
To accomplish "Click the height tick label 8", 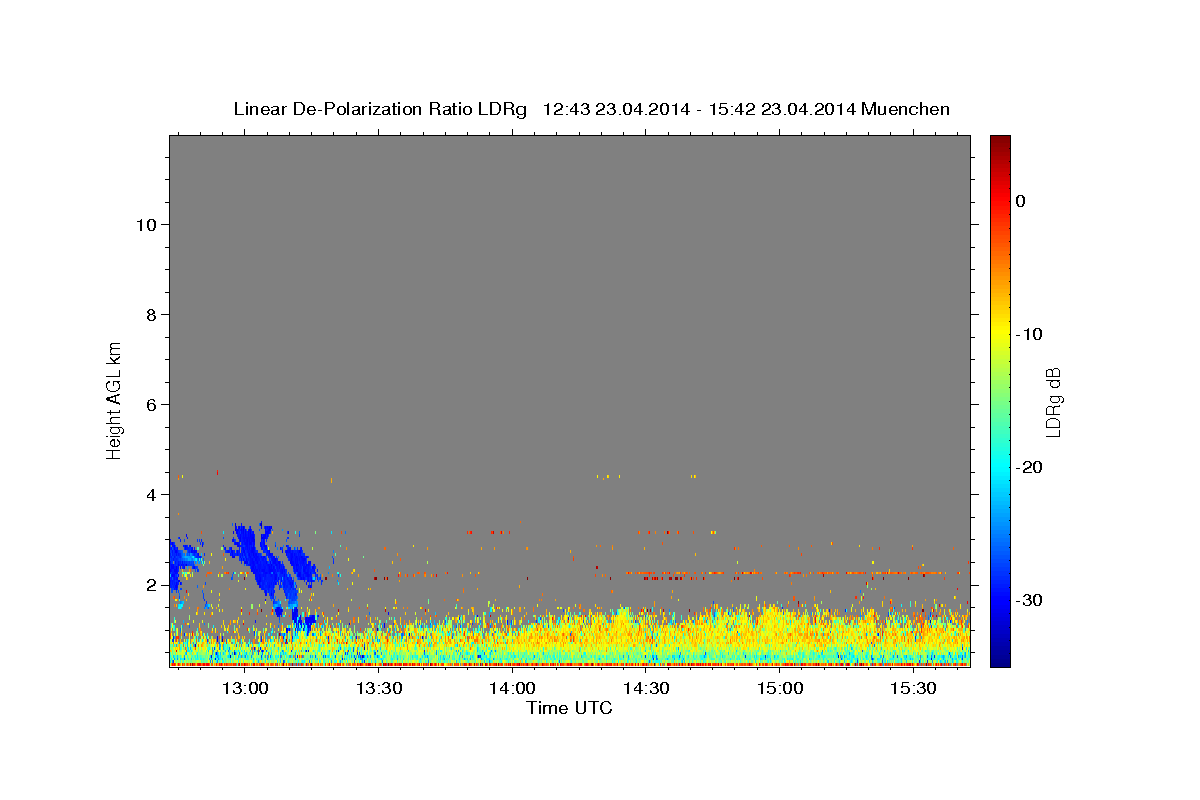I will click(152, 315).
